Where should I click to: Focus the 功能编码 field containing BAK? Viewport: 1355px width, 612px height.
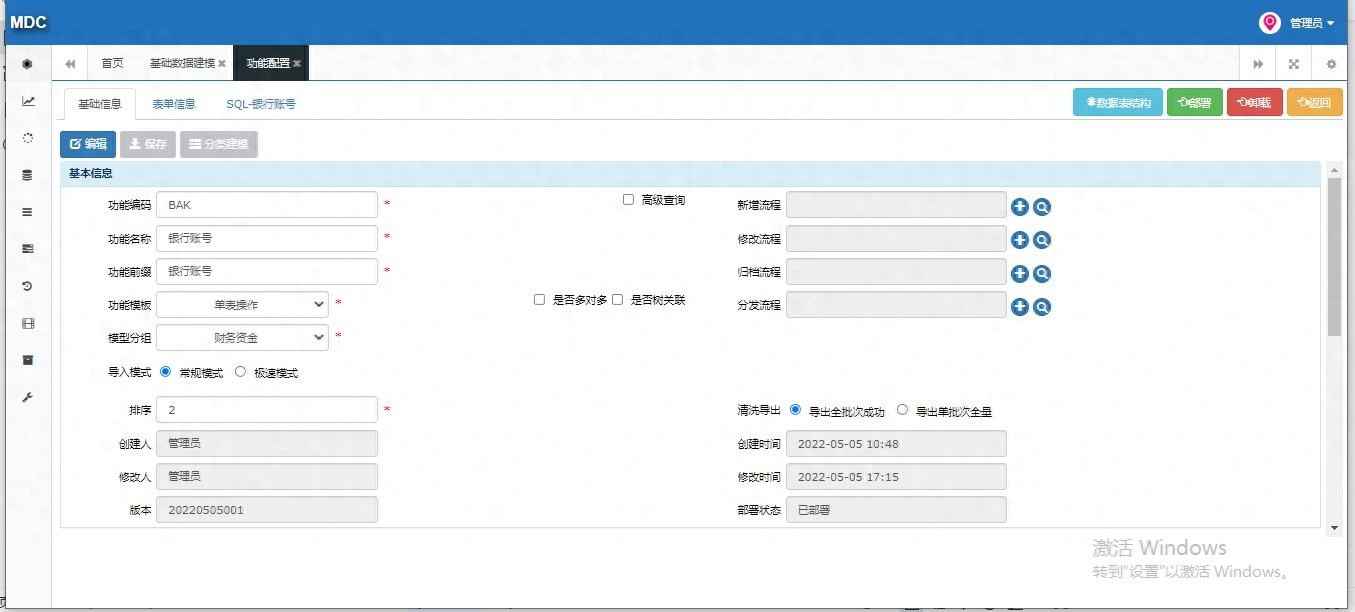click(267, 205)
